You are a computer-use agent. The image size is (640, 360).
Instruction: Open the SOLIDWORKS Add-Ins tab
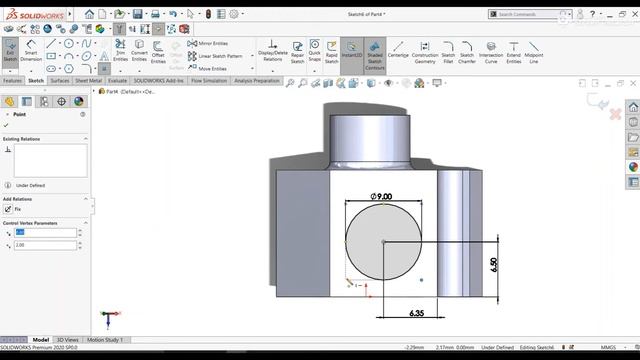click(x=159, y=81)
